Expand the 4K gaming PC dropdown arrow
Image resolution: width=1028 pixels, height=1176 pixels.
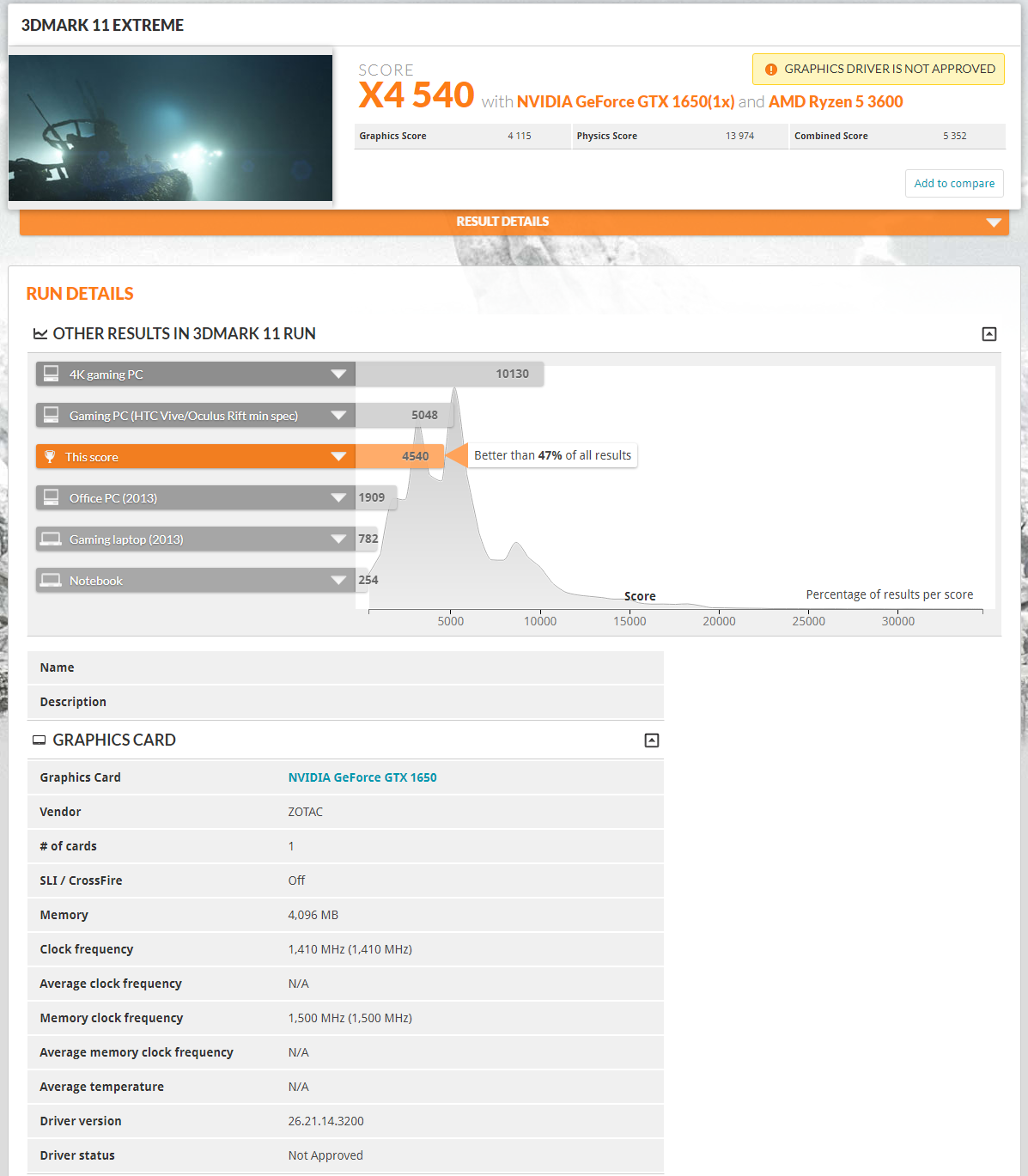(338, 375)
